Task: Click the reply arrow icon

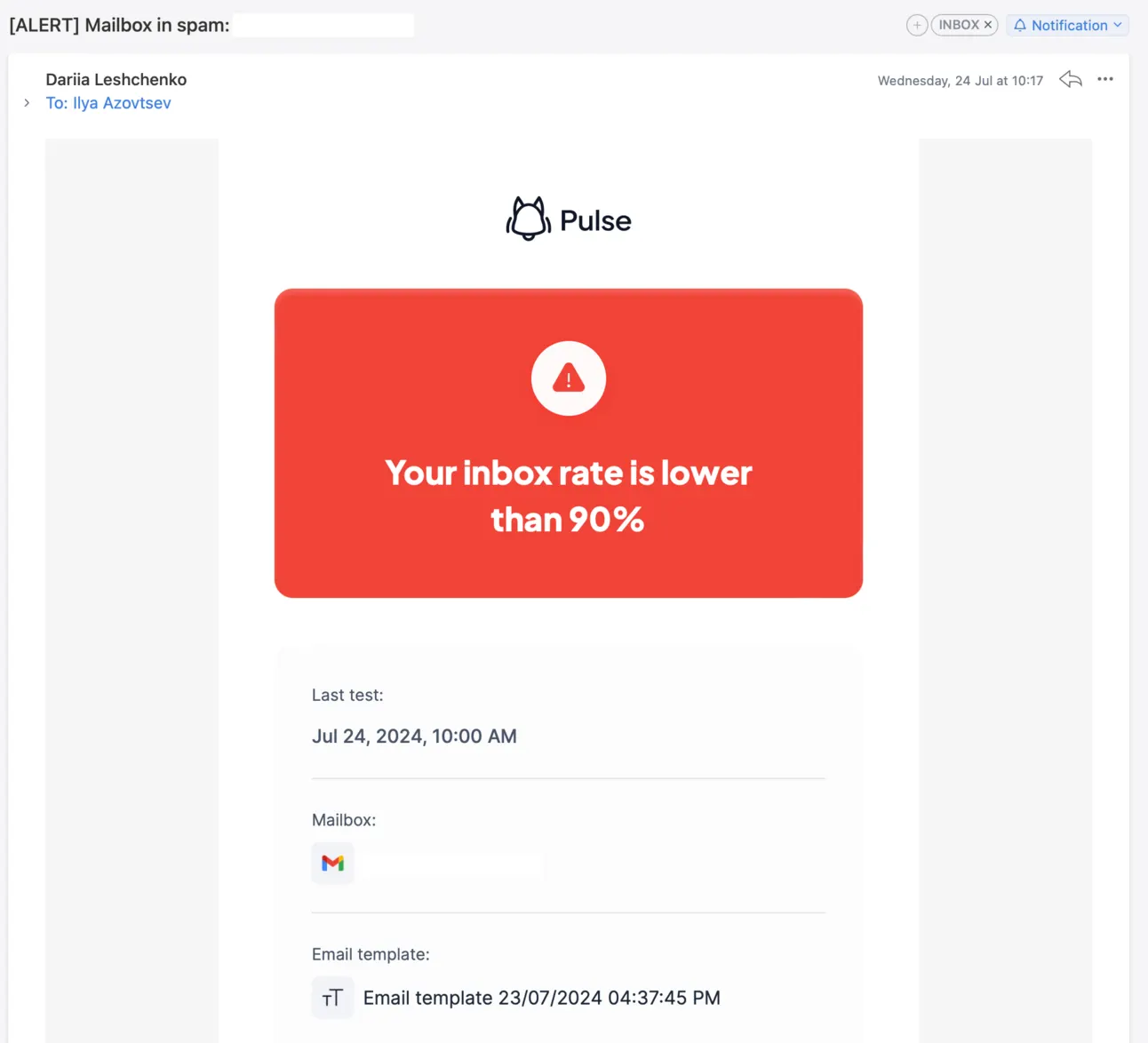Action: [x=1071, y=80]
